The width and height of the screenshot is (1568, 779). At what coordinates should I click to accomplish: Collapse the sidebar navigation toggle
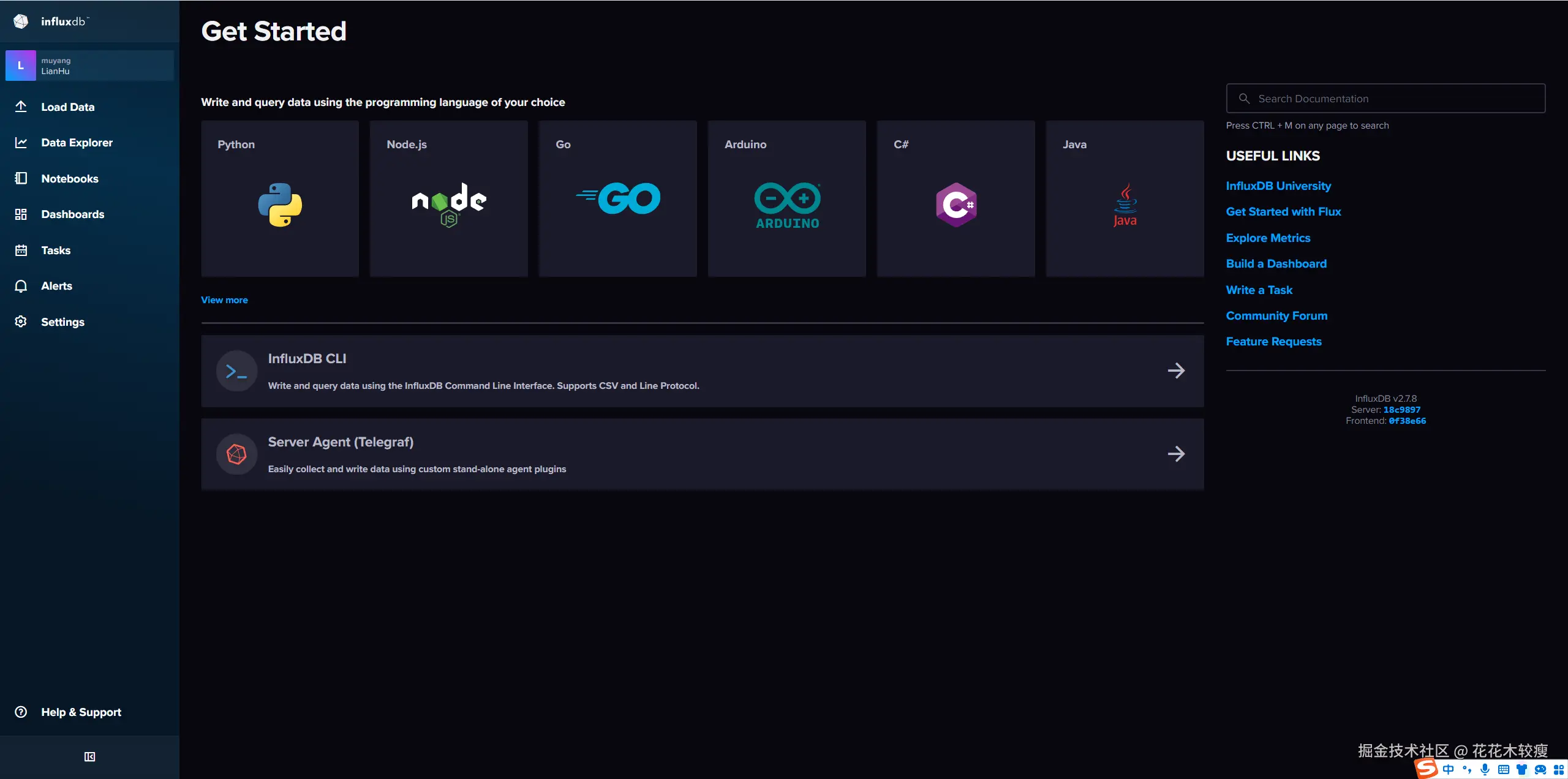point(89,757)
